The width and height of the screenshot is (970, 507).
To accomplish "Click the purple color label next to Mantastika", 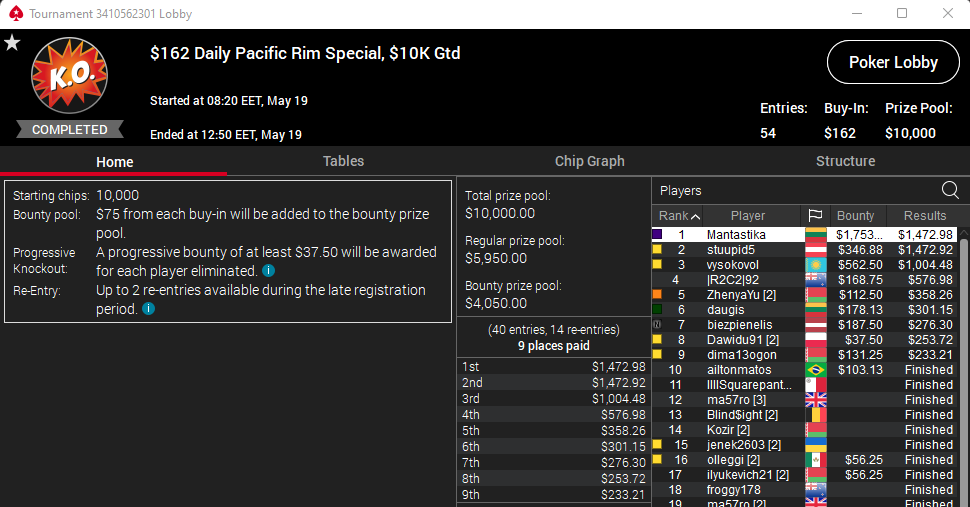I will pos(657,234).
